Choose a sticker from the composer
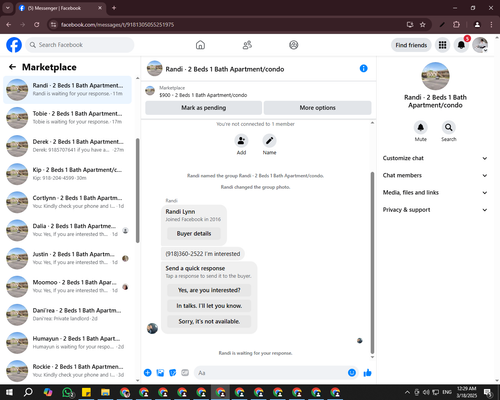The width and height of the screenshot is (500, 400). [x=173, y=373]
